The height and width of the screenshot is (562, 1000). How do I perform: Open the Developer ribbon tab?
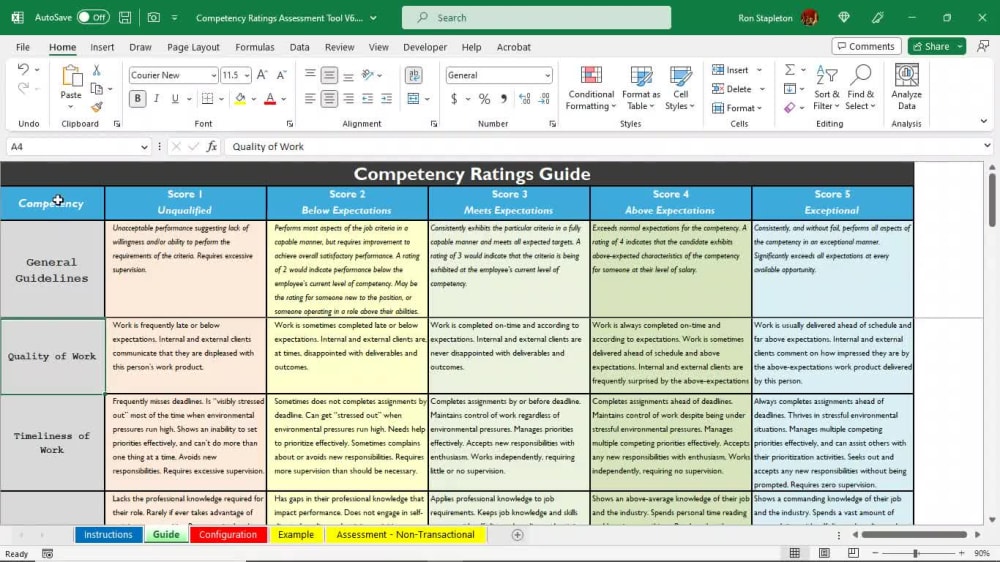(x=425, y=47)
